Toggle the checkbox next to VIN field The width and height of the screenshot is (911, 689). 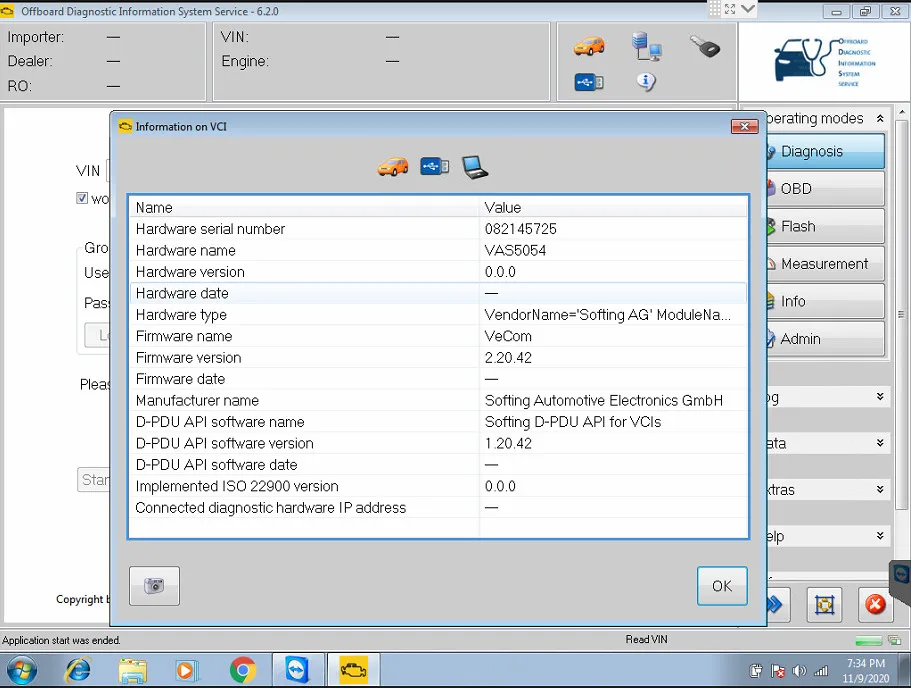pyautogui.click(x=82, y=198)
